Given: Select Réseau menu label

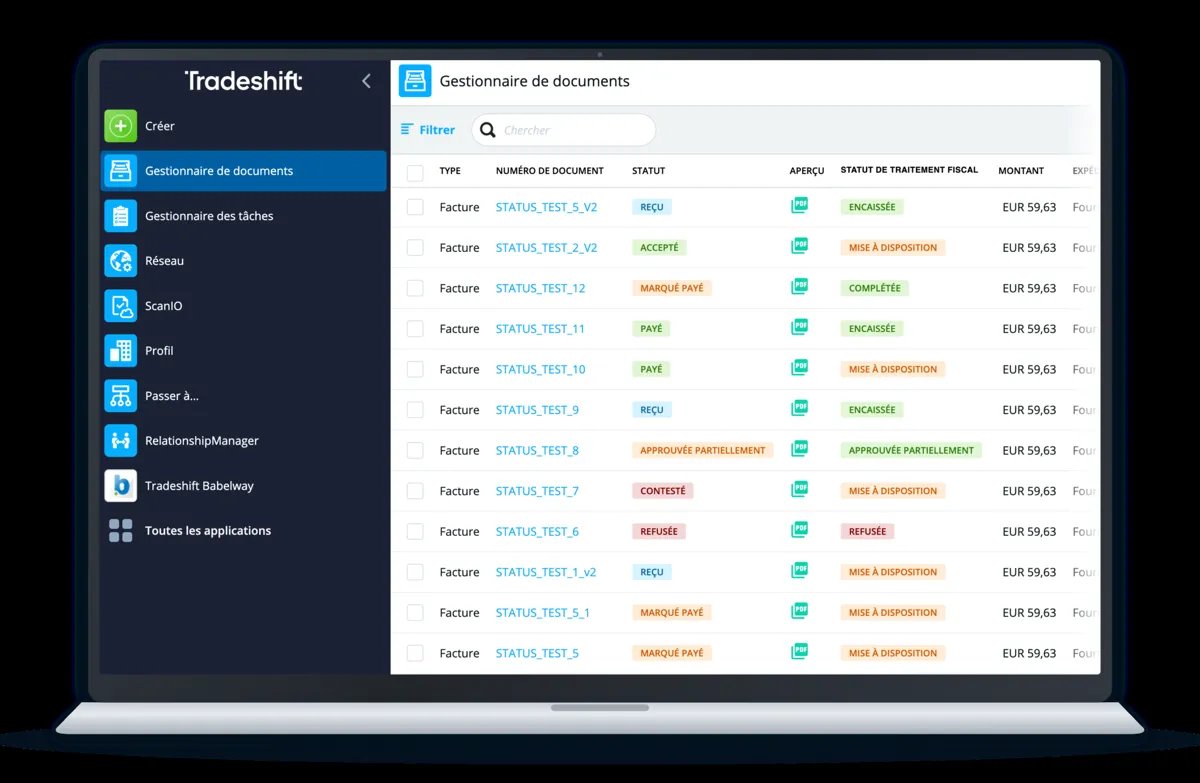Looking at the screenshot, I should point(164,261).
